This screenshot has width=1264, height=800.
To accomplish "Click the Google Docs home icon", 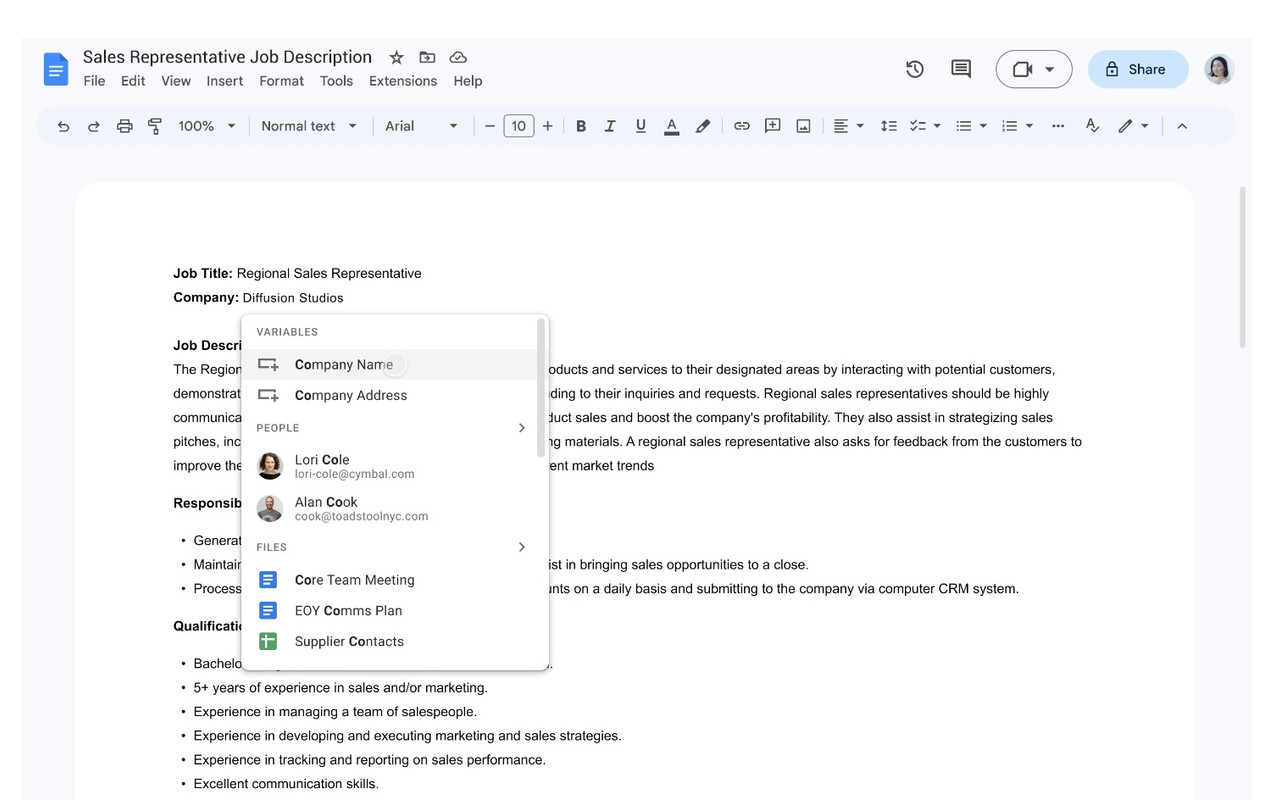I will (56, 69).
